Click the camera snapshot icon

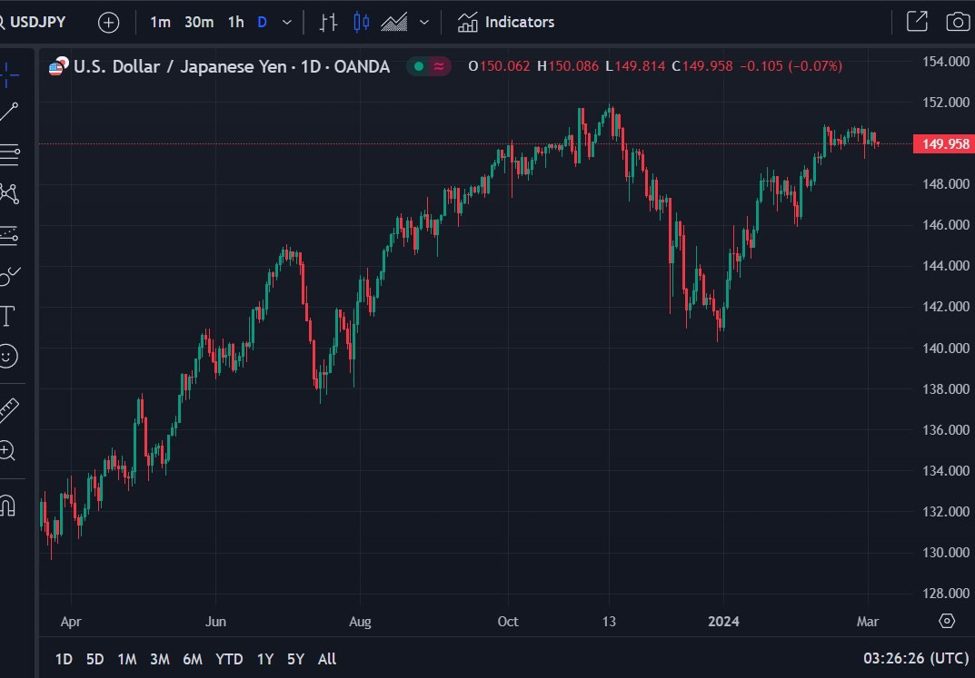tap(957, 22)
